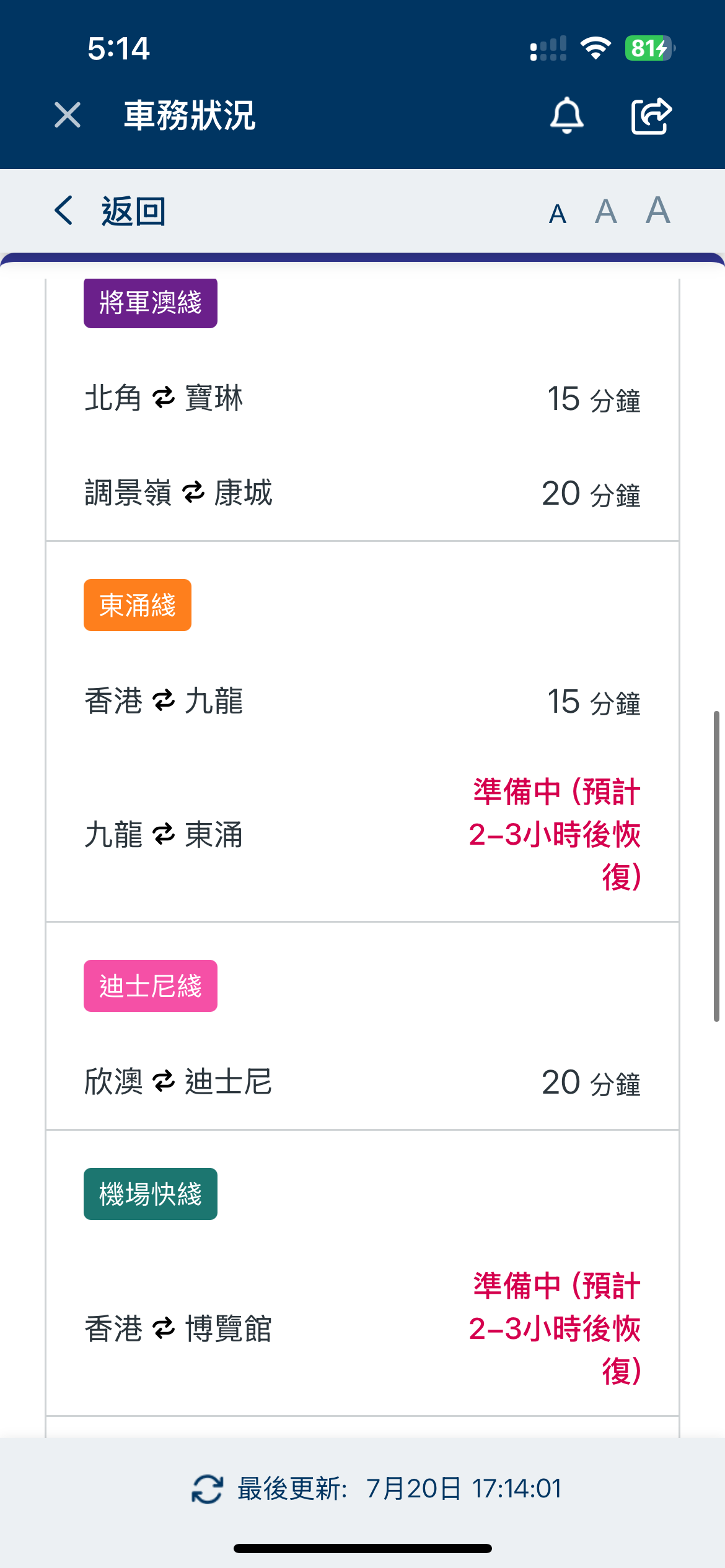Tap the refresh icon at bottom
This screenshot has width=725, height=1568.
[x=207, y=1489]
